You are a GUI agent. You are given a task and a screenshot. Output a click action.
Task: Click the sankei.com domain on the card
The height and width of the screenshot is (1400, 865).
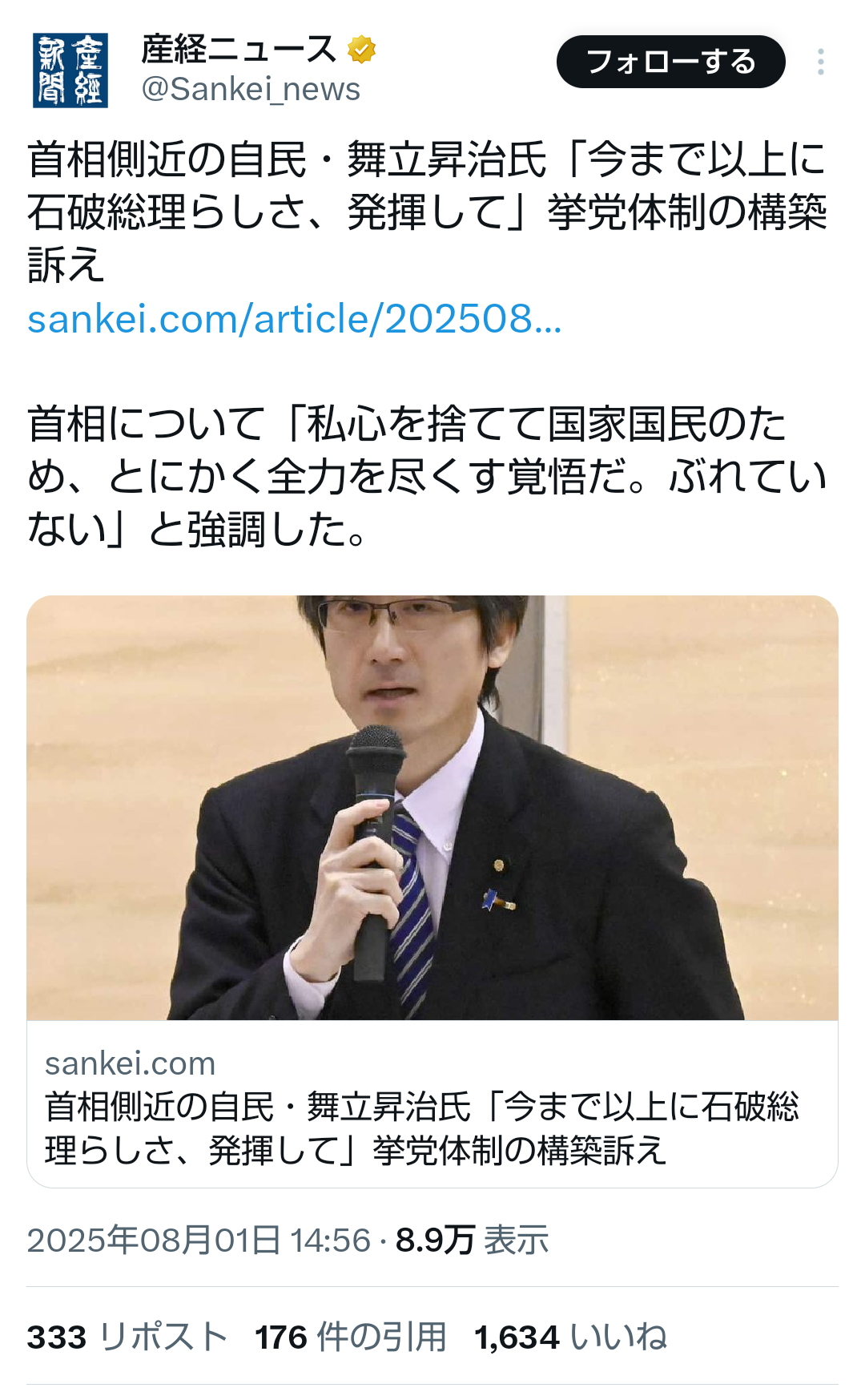tap(131, 1063)
